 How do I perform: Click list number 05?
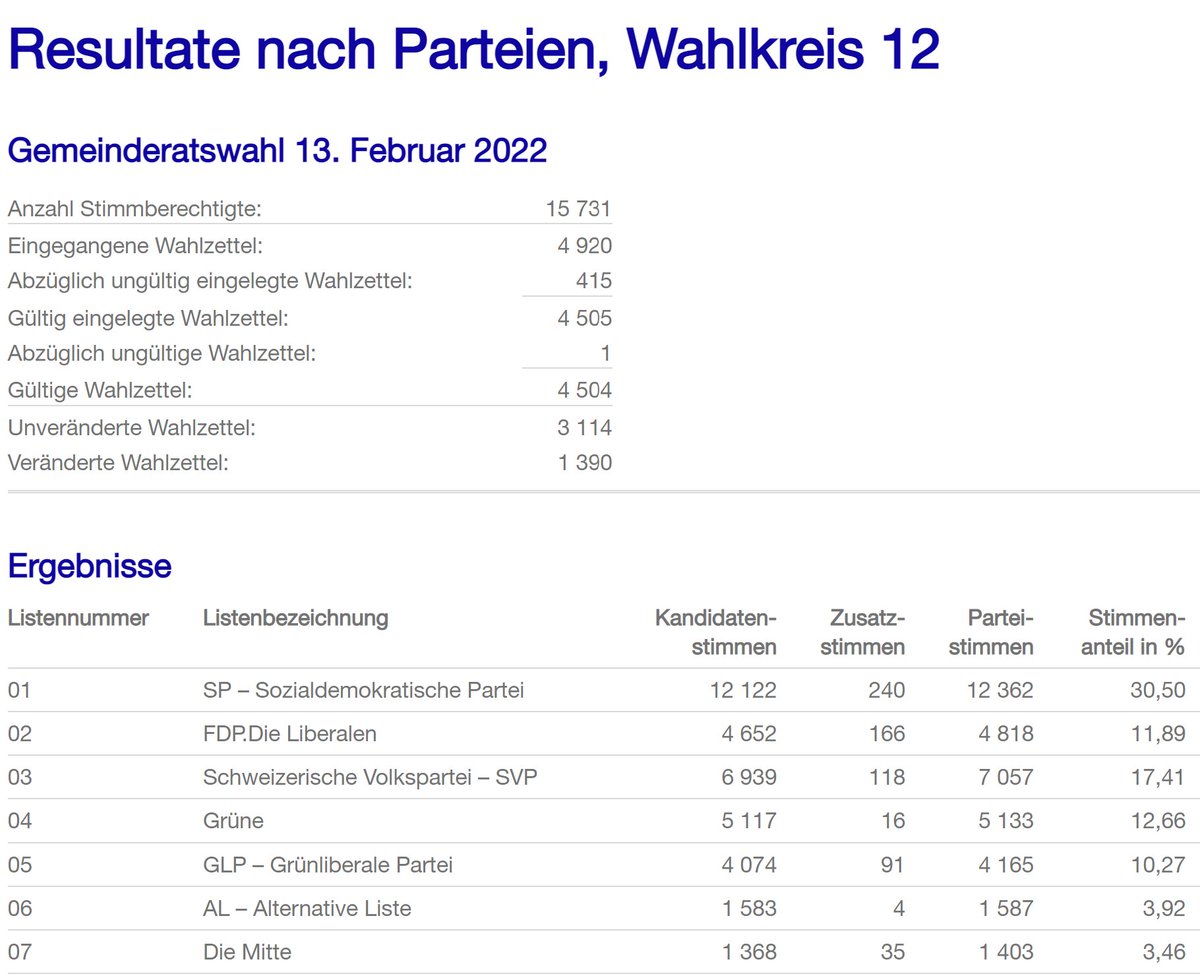pos(20,864)
